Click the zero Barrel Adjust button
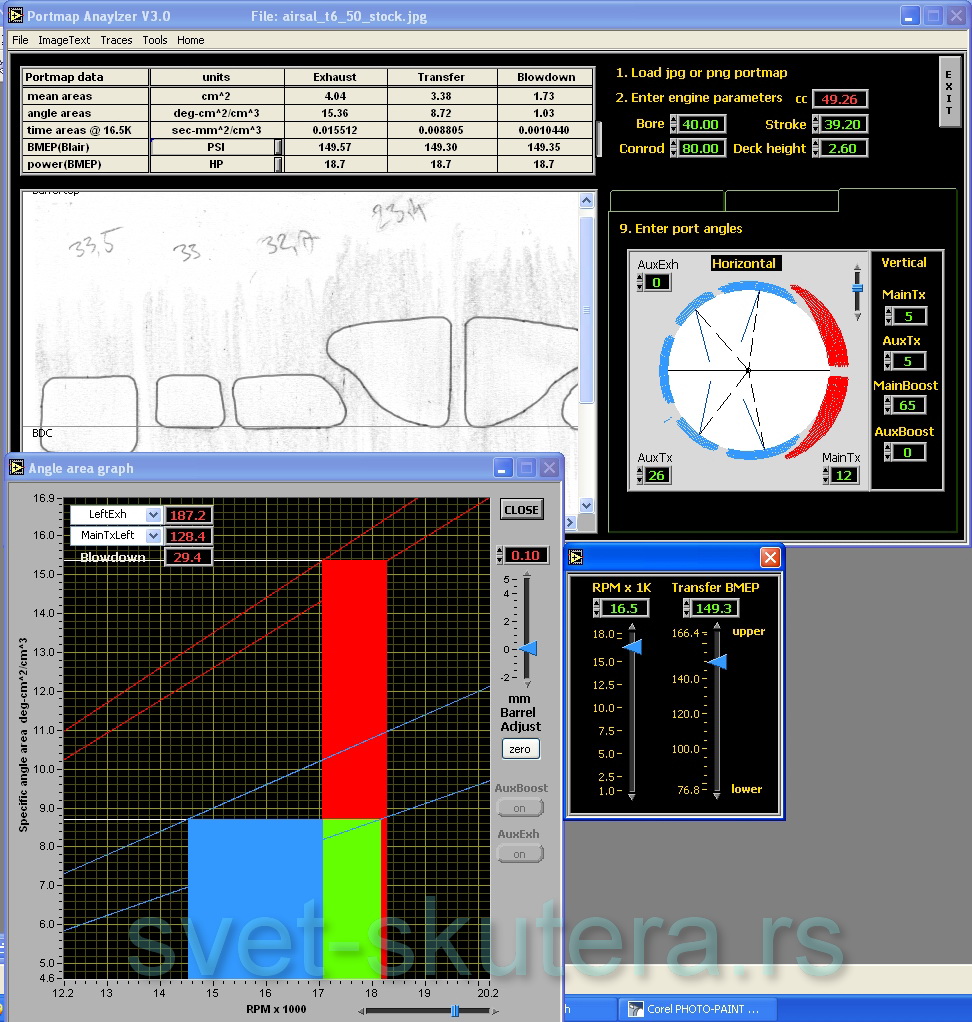Viewport: 972px width, 1022px height. coord(520,749)
